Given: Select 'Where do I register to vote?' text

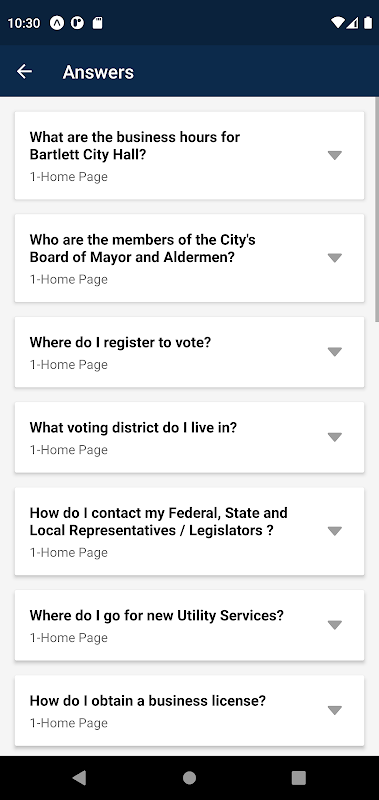Looking at the screenshot, I should 120,342.
